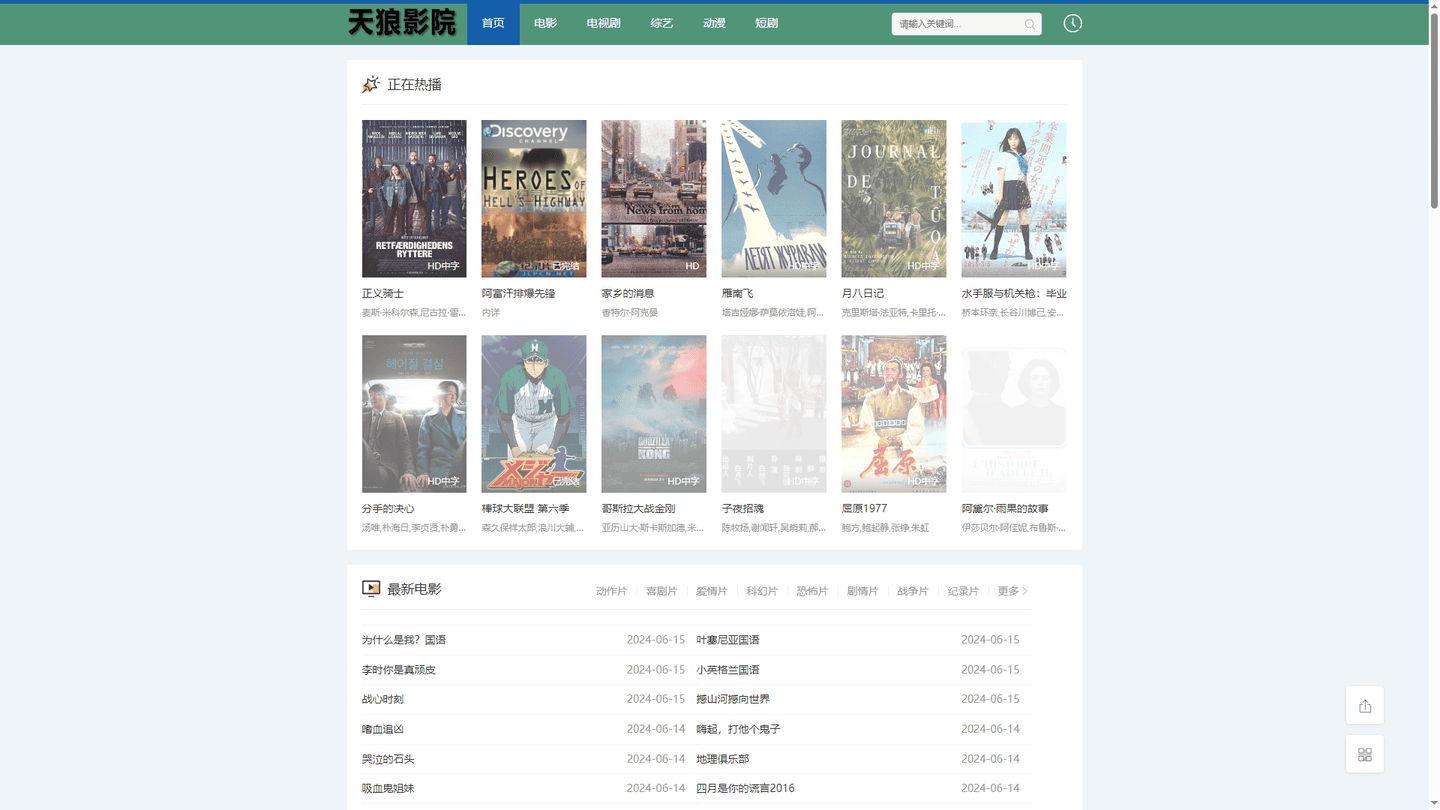
Task: Open the 雁南飞 poster thumbnail
Action: 774,199
